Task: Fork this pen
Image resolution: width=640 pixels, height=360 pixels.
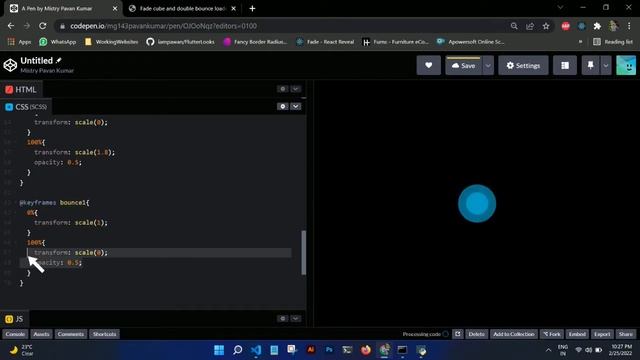Action: click(552, 334)
